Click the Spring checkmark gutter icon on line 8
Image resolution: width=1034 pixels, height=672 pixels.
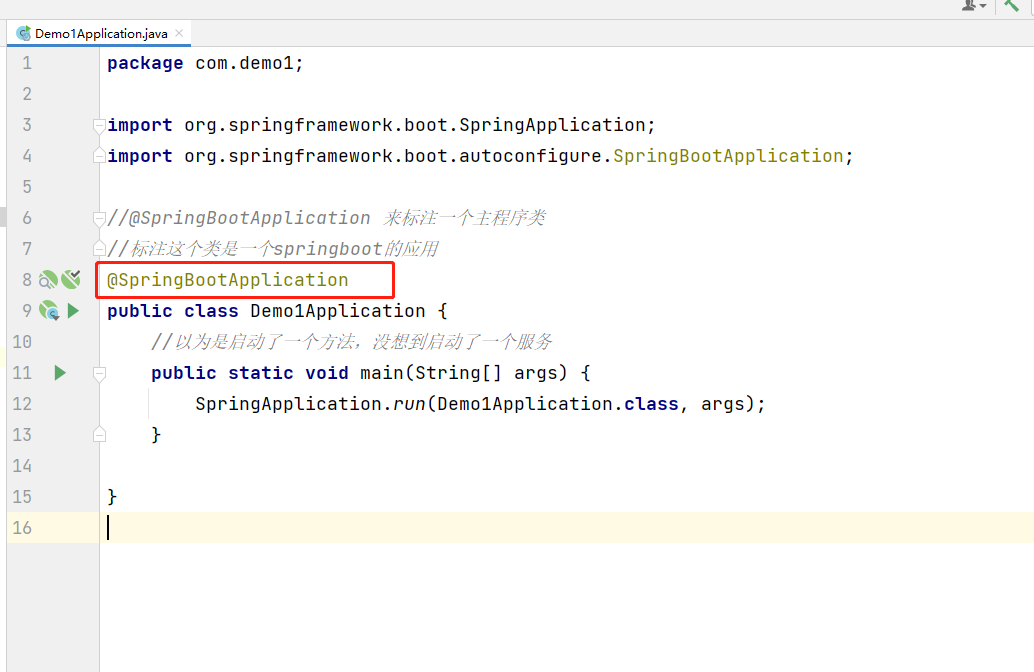tap(71, 279)
